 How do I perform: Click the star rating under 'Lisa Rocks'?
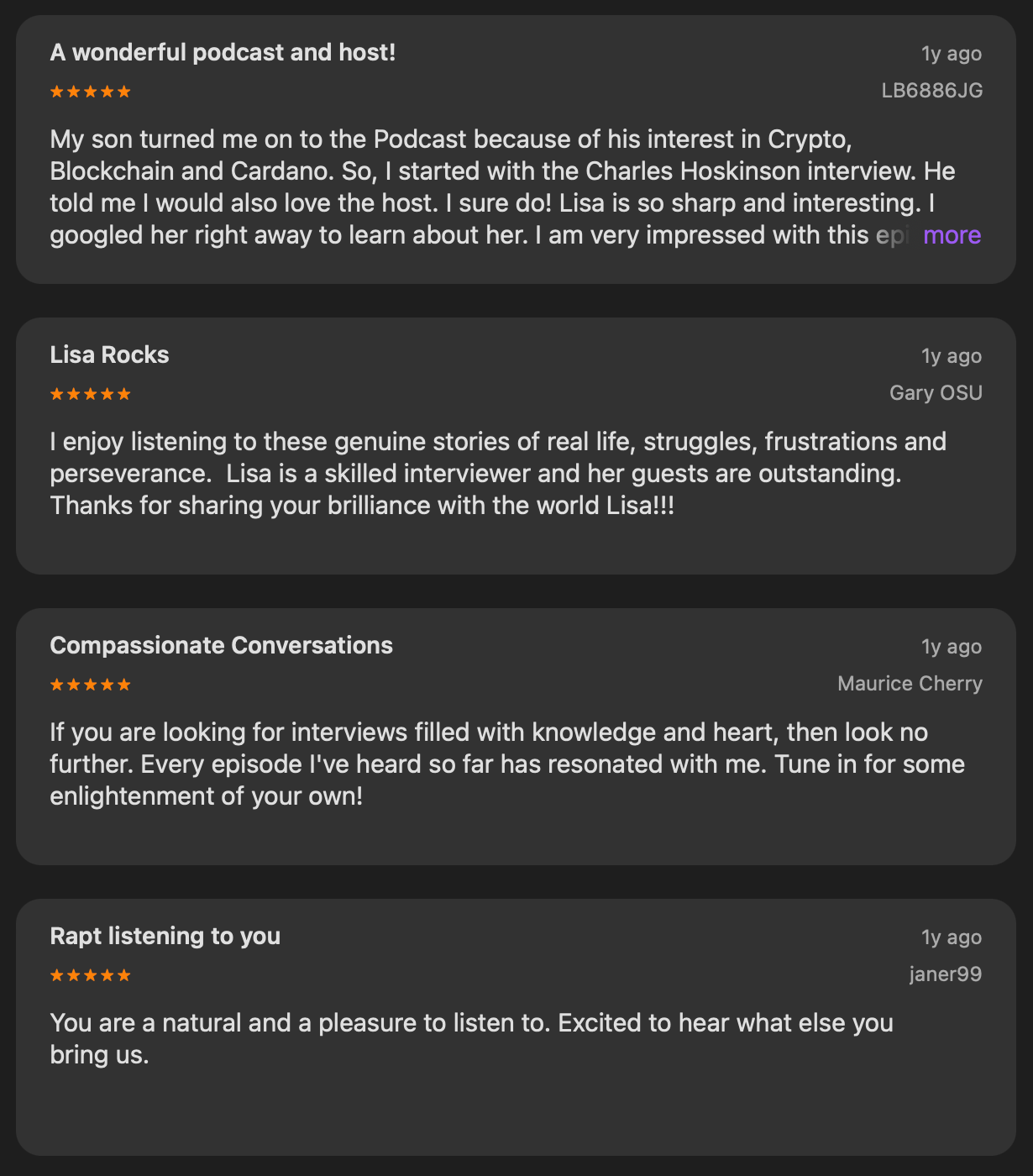[91, 394]
